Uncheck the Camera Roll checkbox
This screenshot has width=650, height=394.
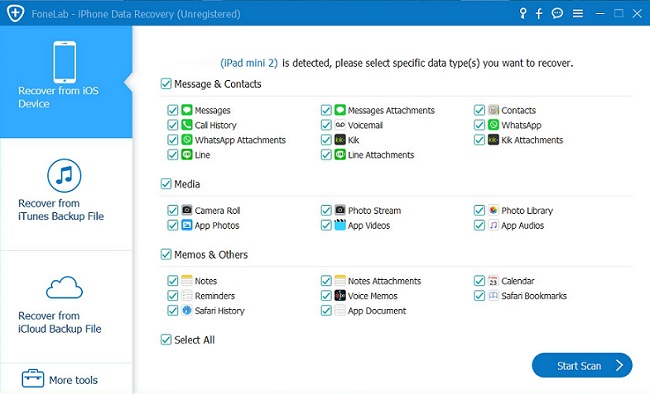pos(173,210)
